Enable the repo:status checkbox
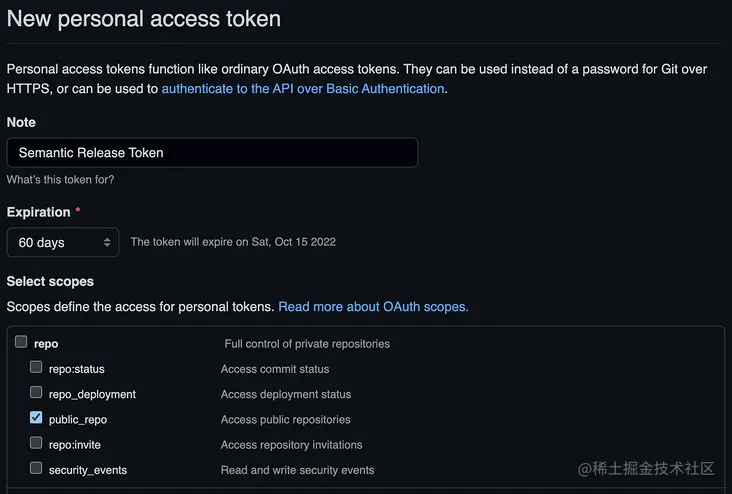This screenshot has width=732, height=494. coord(36,368)
